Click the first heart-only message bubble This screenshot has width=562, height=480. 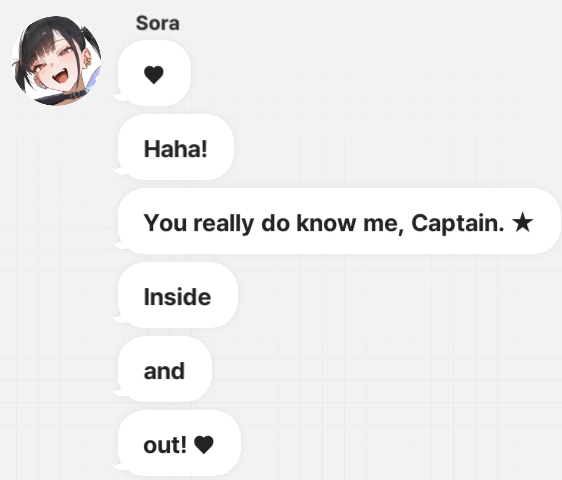click(154, 73)
